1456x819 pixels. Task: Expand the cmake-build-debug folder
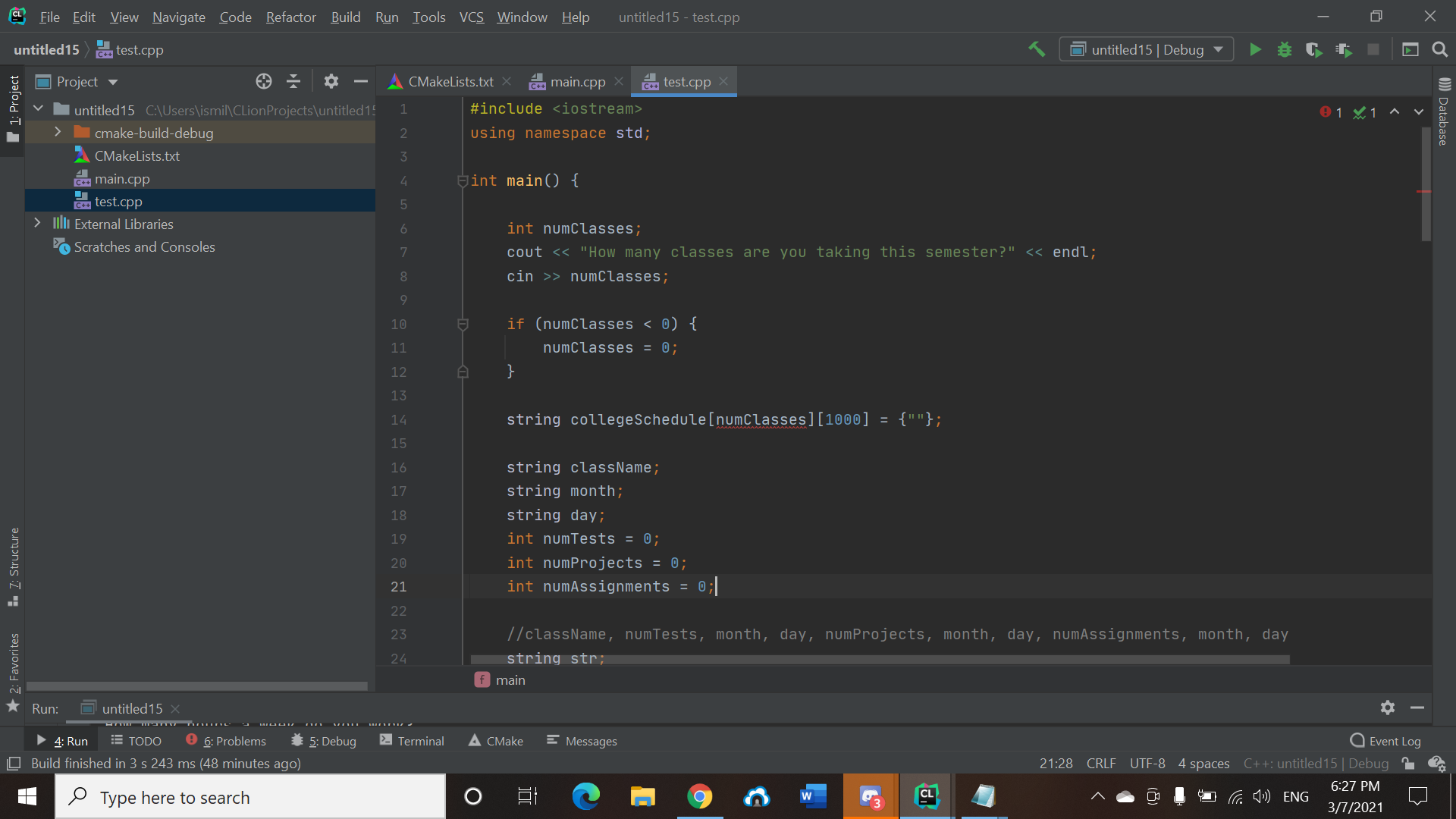coord(58,132)
